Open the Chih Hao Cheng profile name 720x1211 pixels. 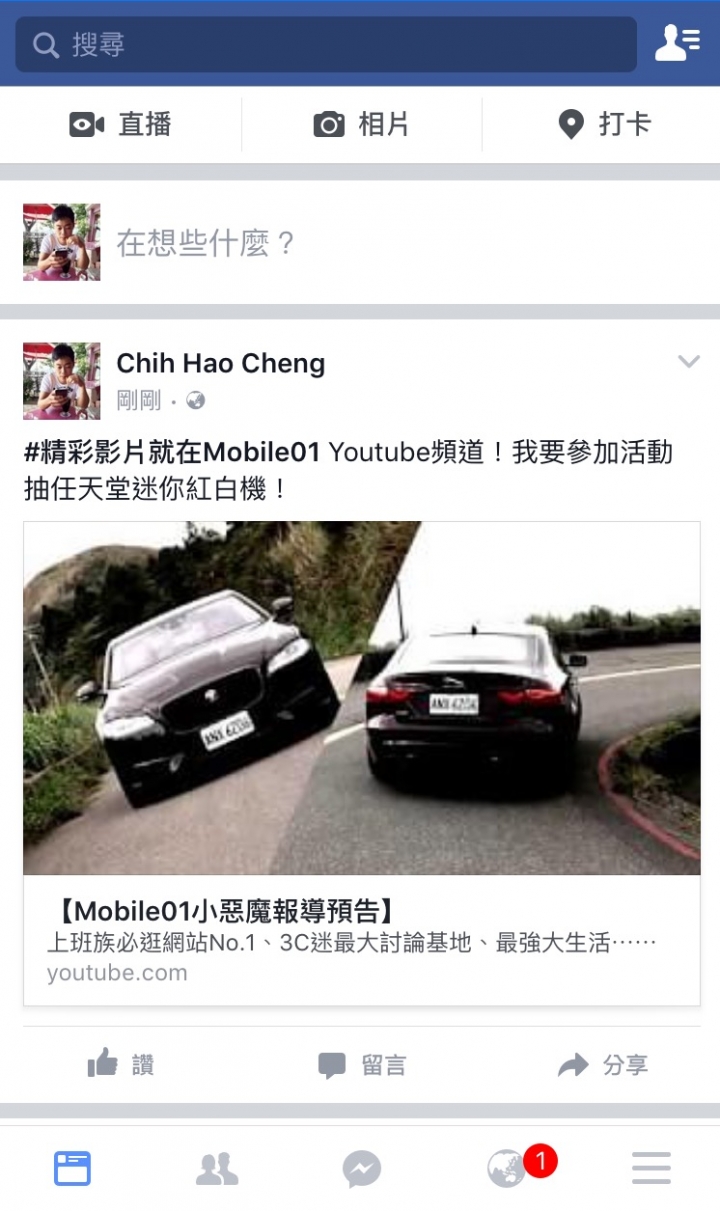(x=221, y=363)
